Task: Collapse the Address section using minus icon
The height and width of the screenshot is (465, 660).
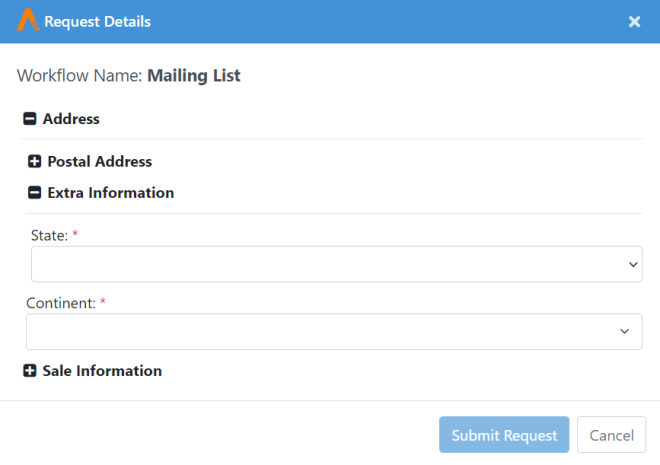Action: pos(29,119)
